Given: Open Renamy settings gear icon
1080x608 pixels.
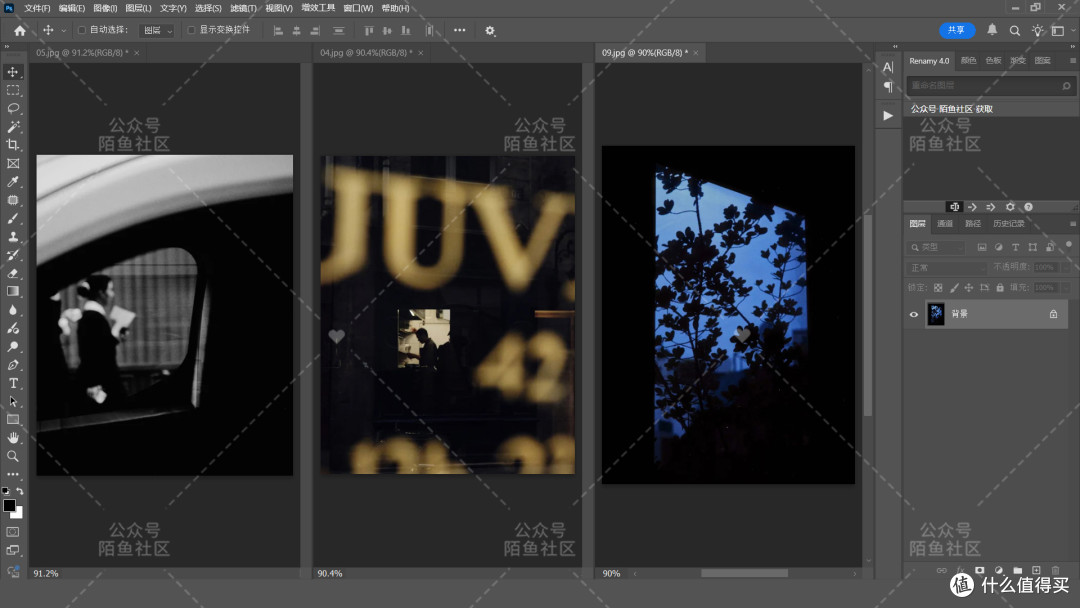Looking at the screenshot, I should (1010, 207).
